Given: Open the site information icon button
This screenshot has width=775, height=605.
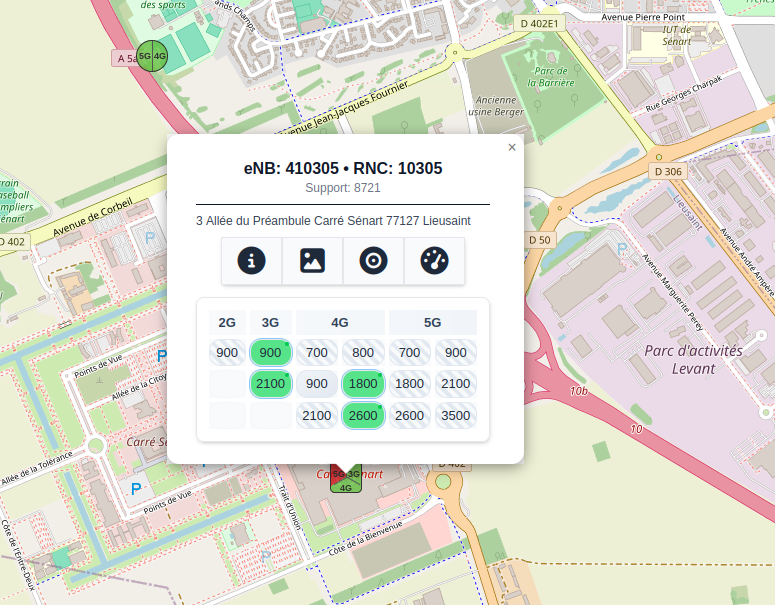Looking at the screenshot, I should pyautogui.click(x=252, y=261).
